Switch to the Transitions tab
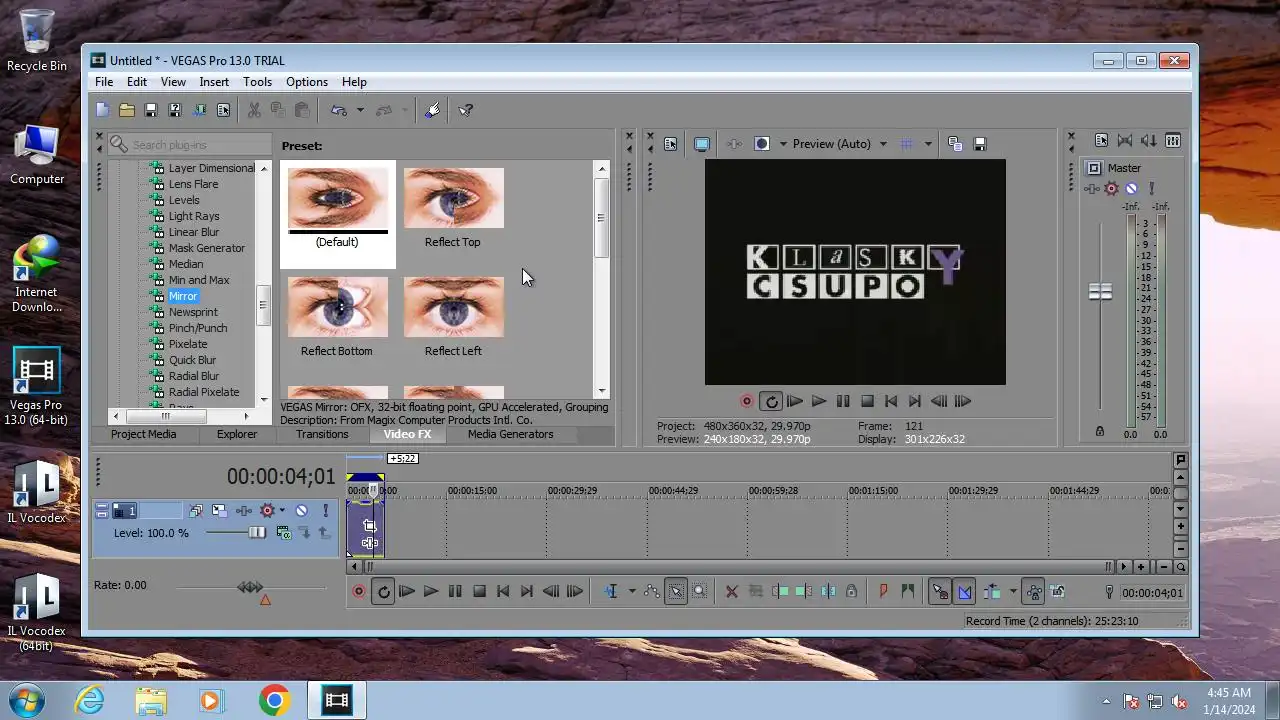1280x720 pixels. [322, 434]
